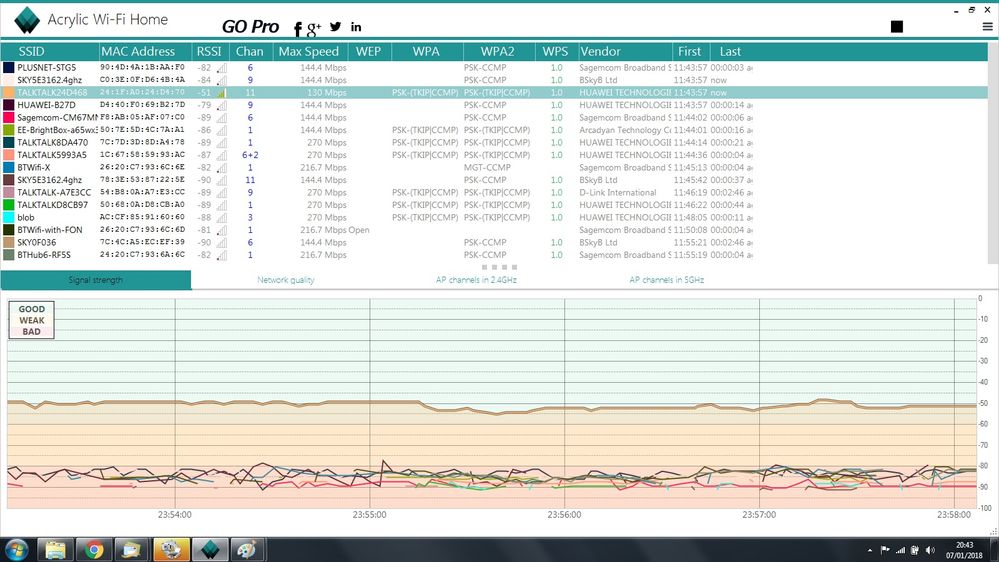The height and width of the screenshot is (562, 999).
Task: Sort networks by the RSSI column
Action: pyautogui.click(x=210, y=52)
